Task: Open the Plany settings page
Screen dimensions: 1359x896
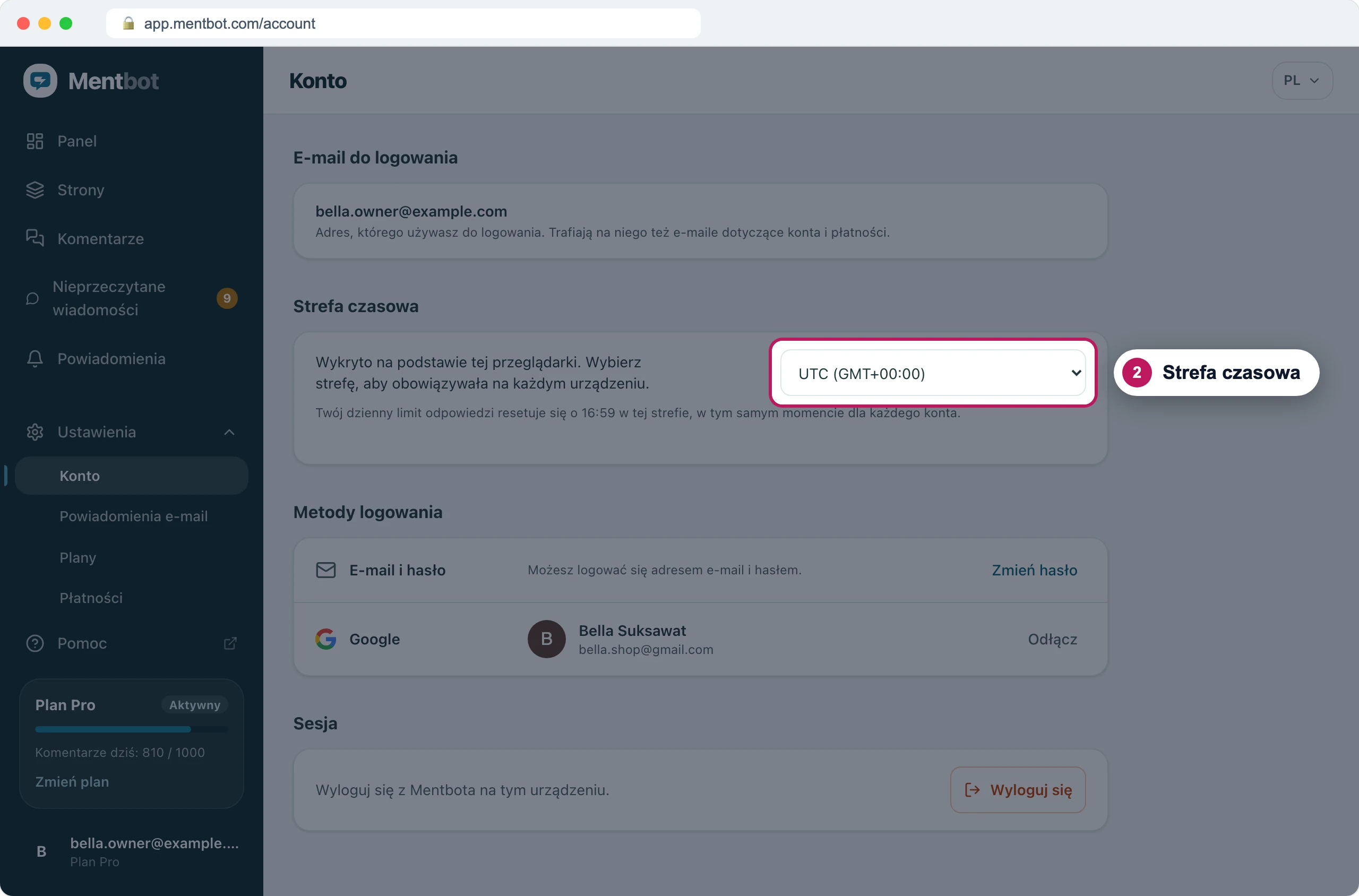Action: pyautogui.click(x=78, y=557)
